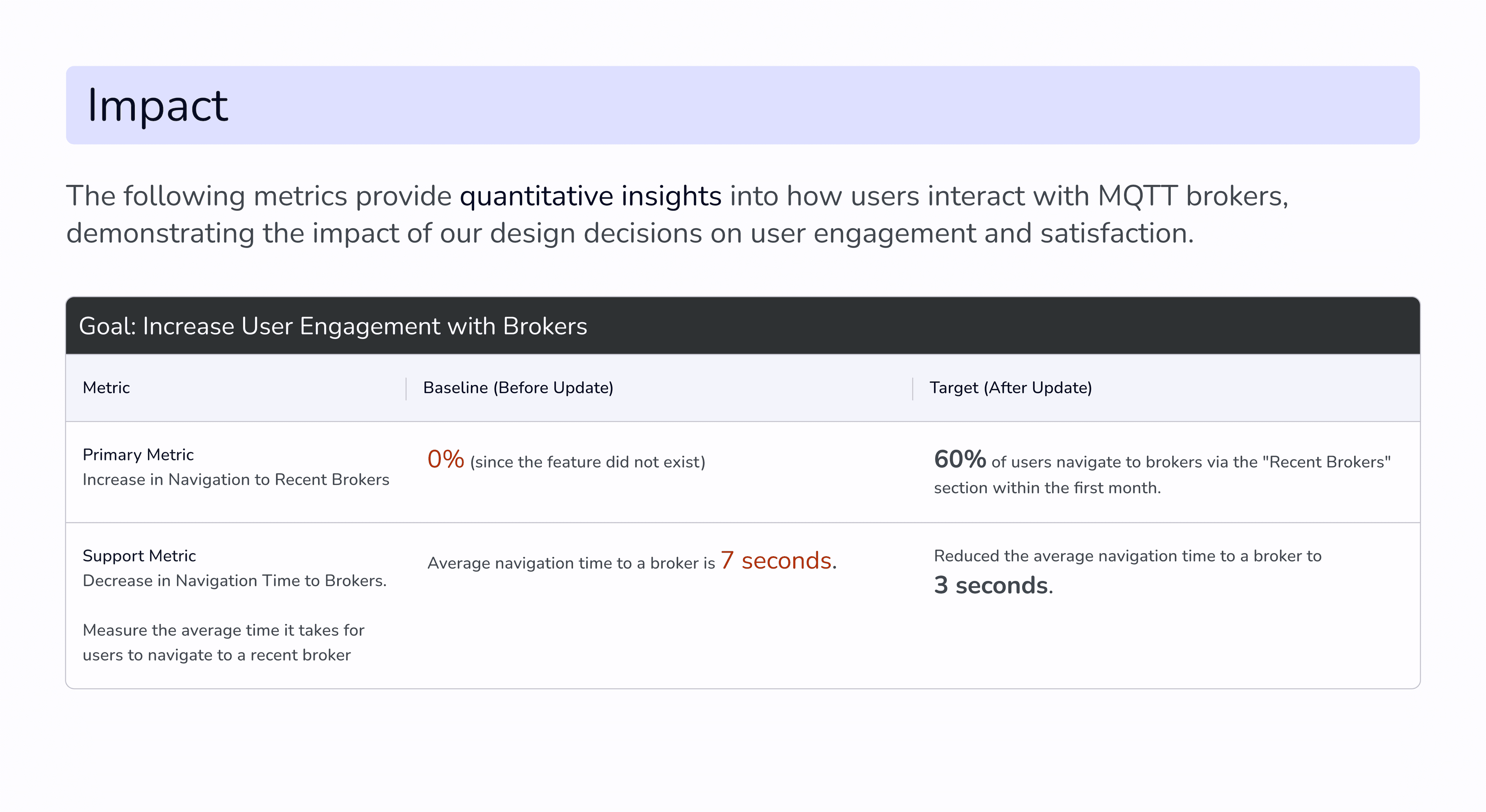This screenshot has height=812, width=1486.
Task: Click 'Average navigation time to a broker is'
Action: (x=570, y=563)
